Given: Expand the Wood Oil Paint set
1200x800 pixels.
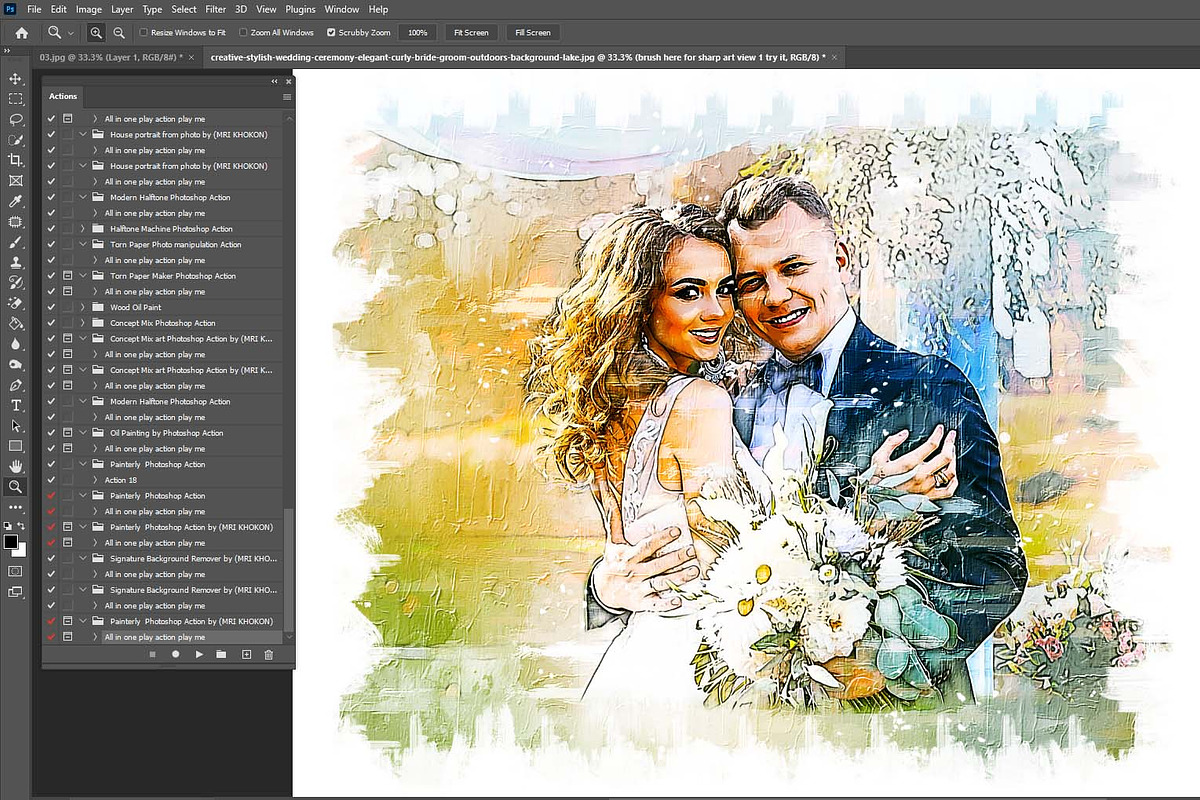Looking at the screenshot, I should point(83,307).
